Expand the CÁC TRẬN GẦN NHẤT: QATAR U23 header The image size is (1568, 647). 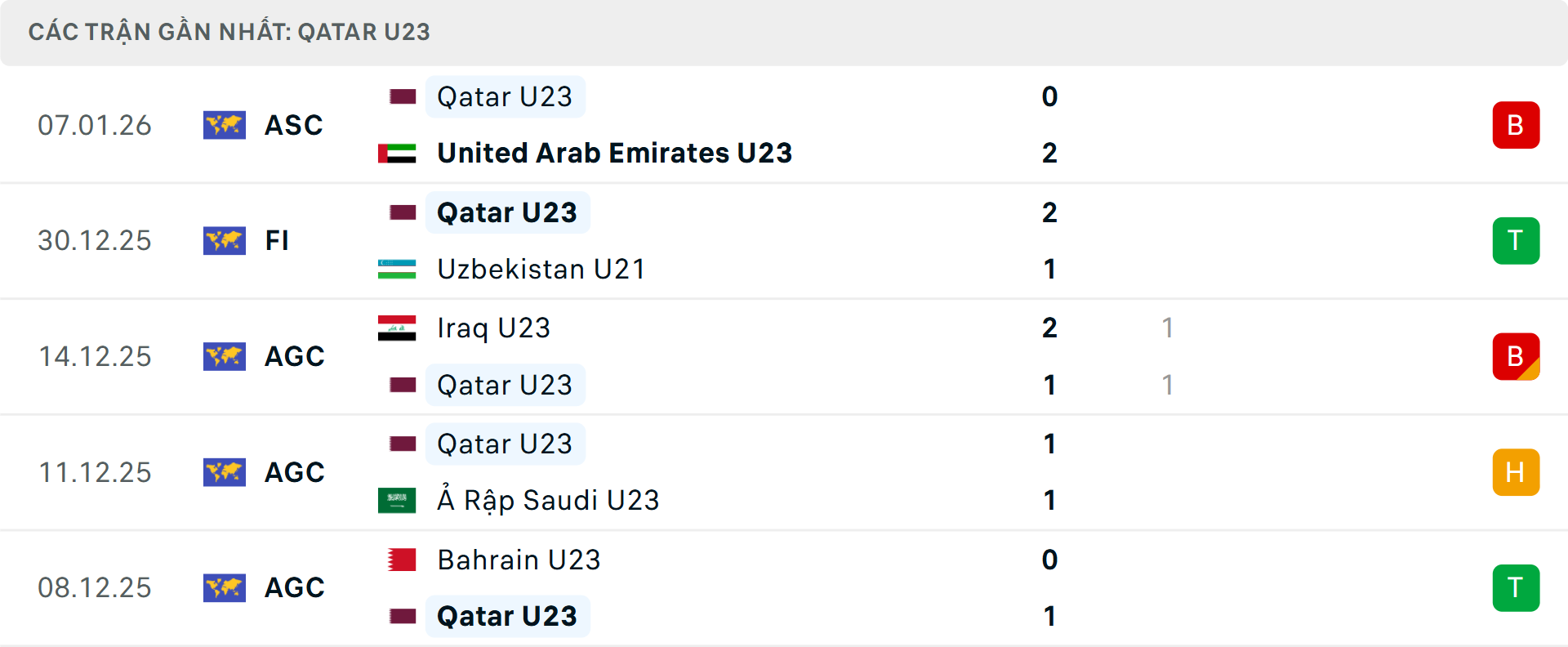[229, 32]
